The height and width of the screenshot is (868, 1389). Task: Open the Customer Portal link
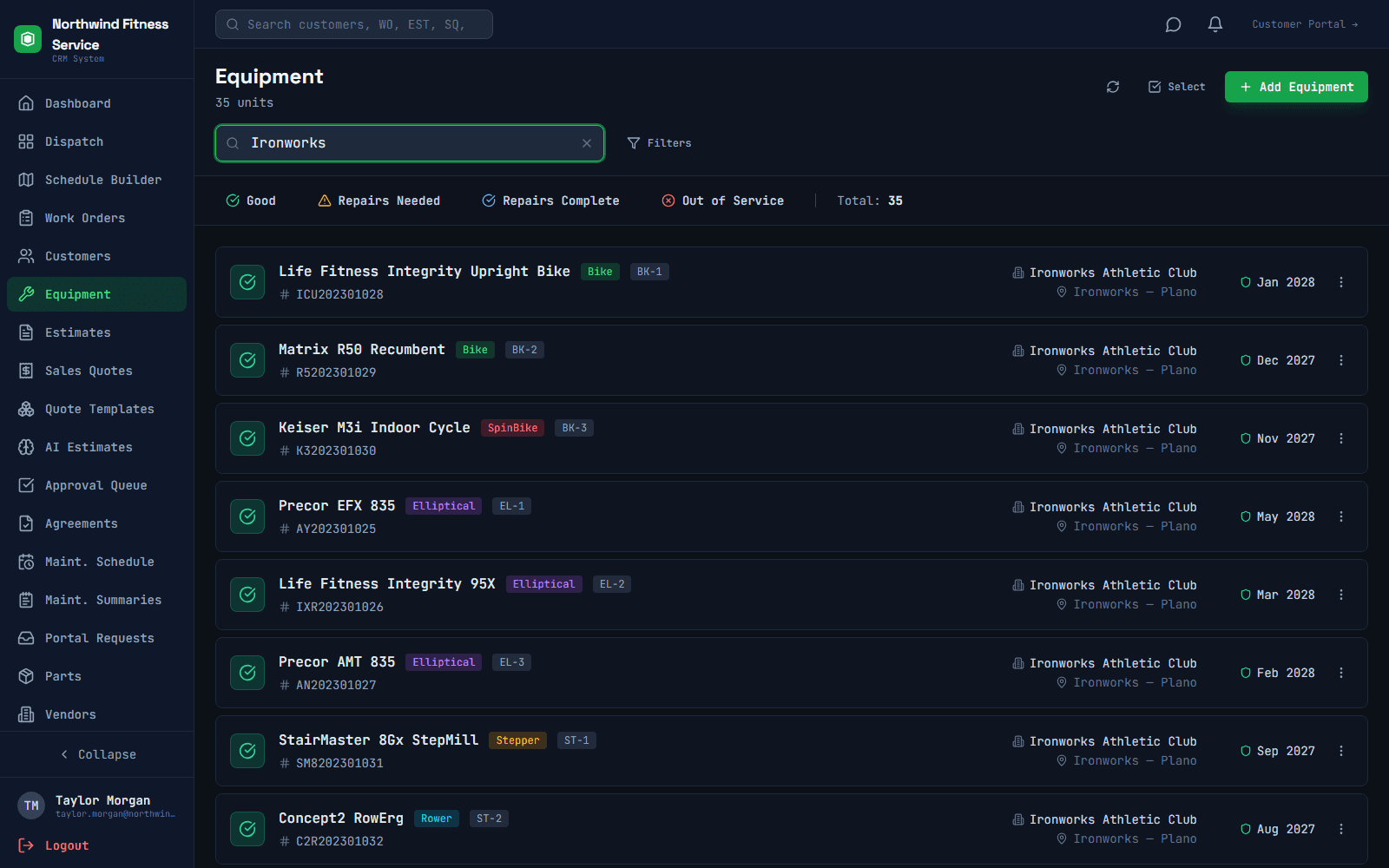click(1305, 24)
